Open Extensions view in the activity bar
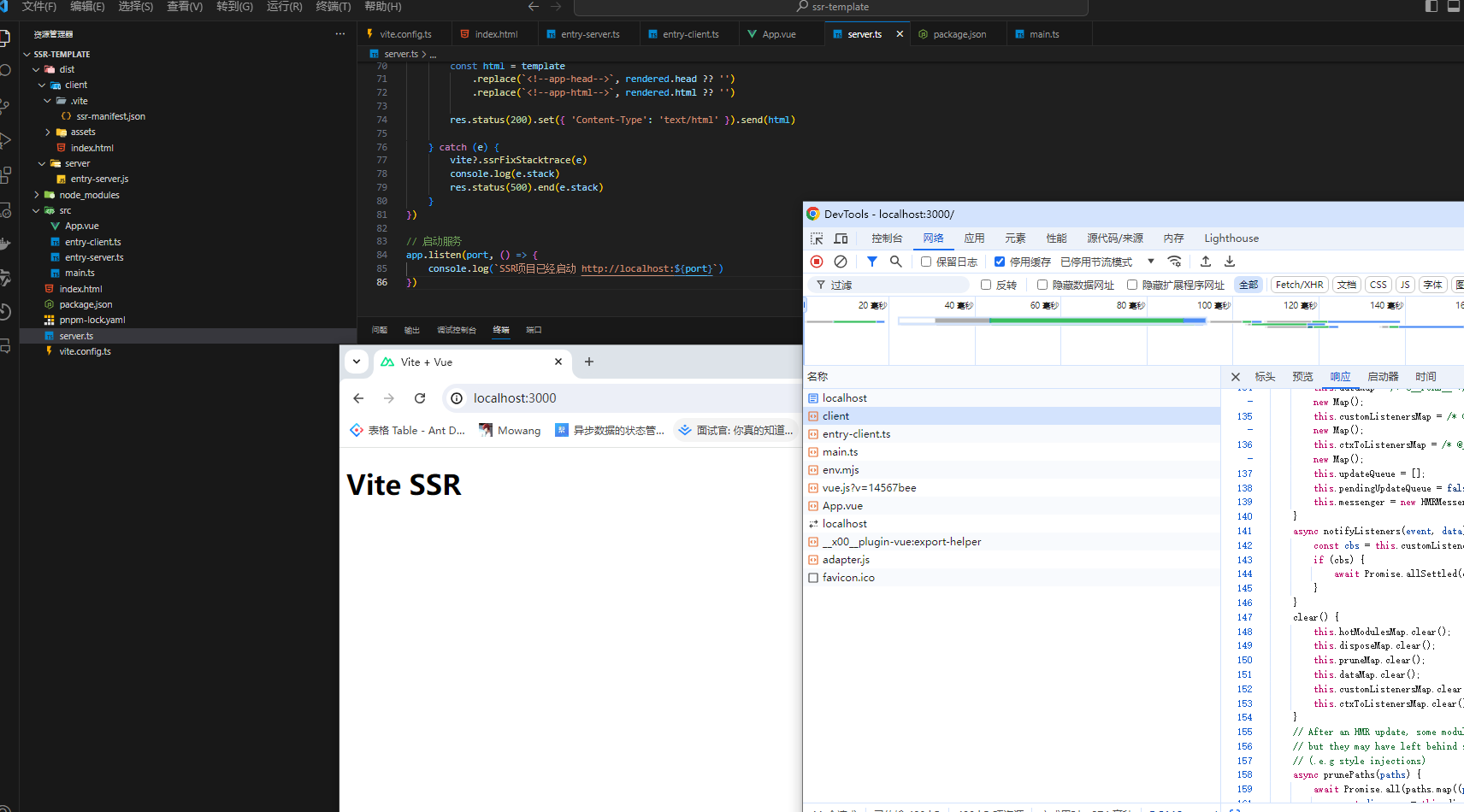 coord(5,175)
